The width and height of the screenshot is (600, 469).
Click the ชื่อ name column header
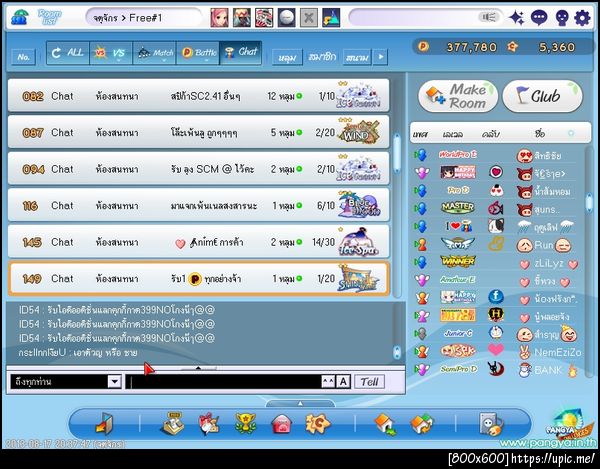pos(540,134)
